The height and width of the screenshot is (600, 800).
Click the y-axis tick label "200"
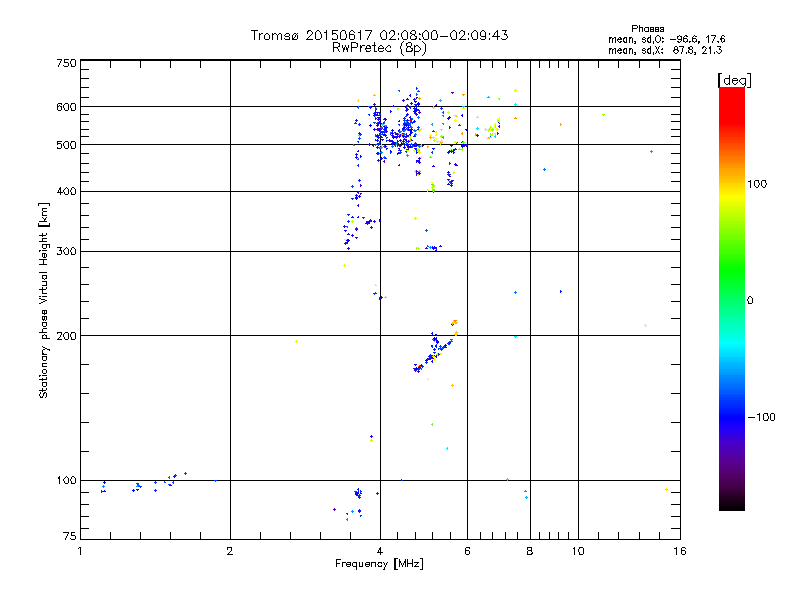[x=66, y=336]
